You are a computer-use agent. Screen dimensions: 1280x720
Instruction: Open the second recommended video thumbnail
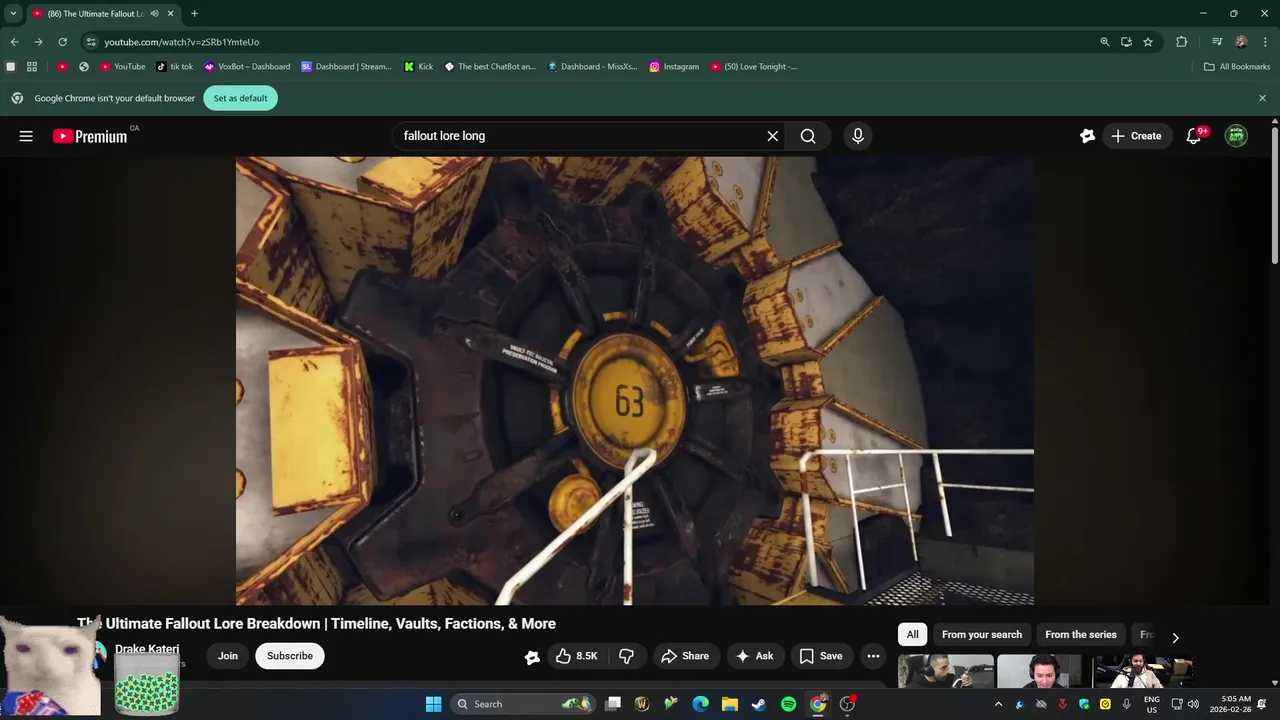[x=1040, y=671]
